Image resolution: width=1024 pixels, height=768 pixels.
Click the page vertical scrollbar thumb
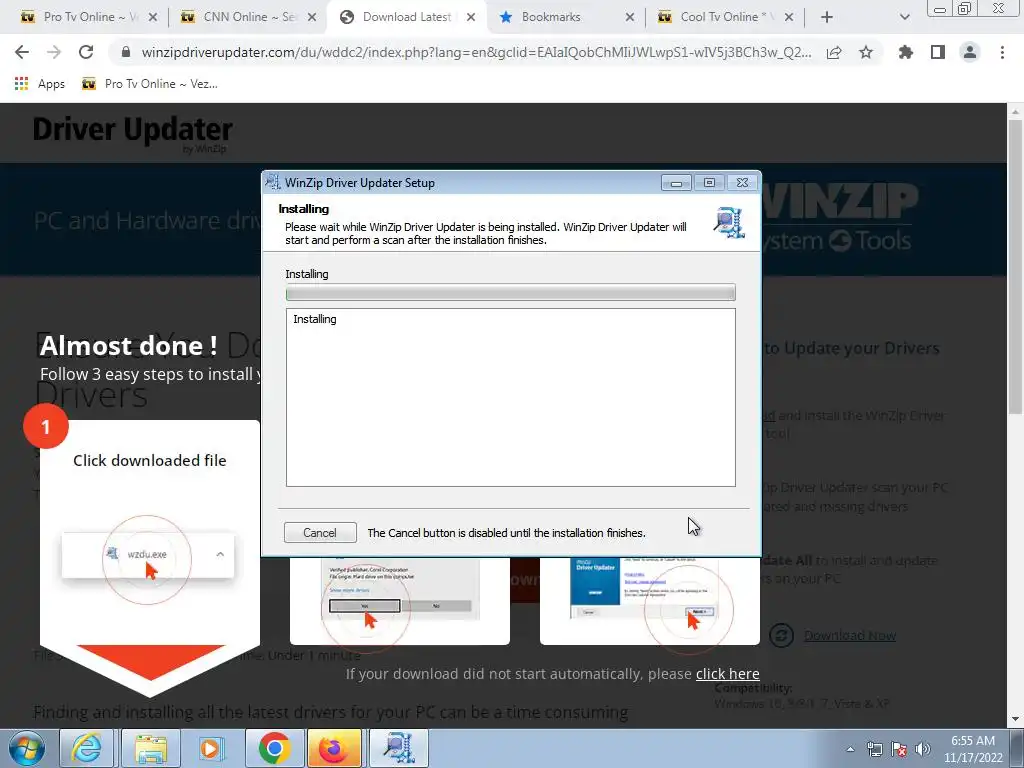(1015, 268)
